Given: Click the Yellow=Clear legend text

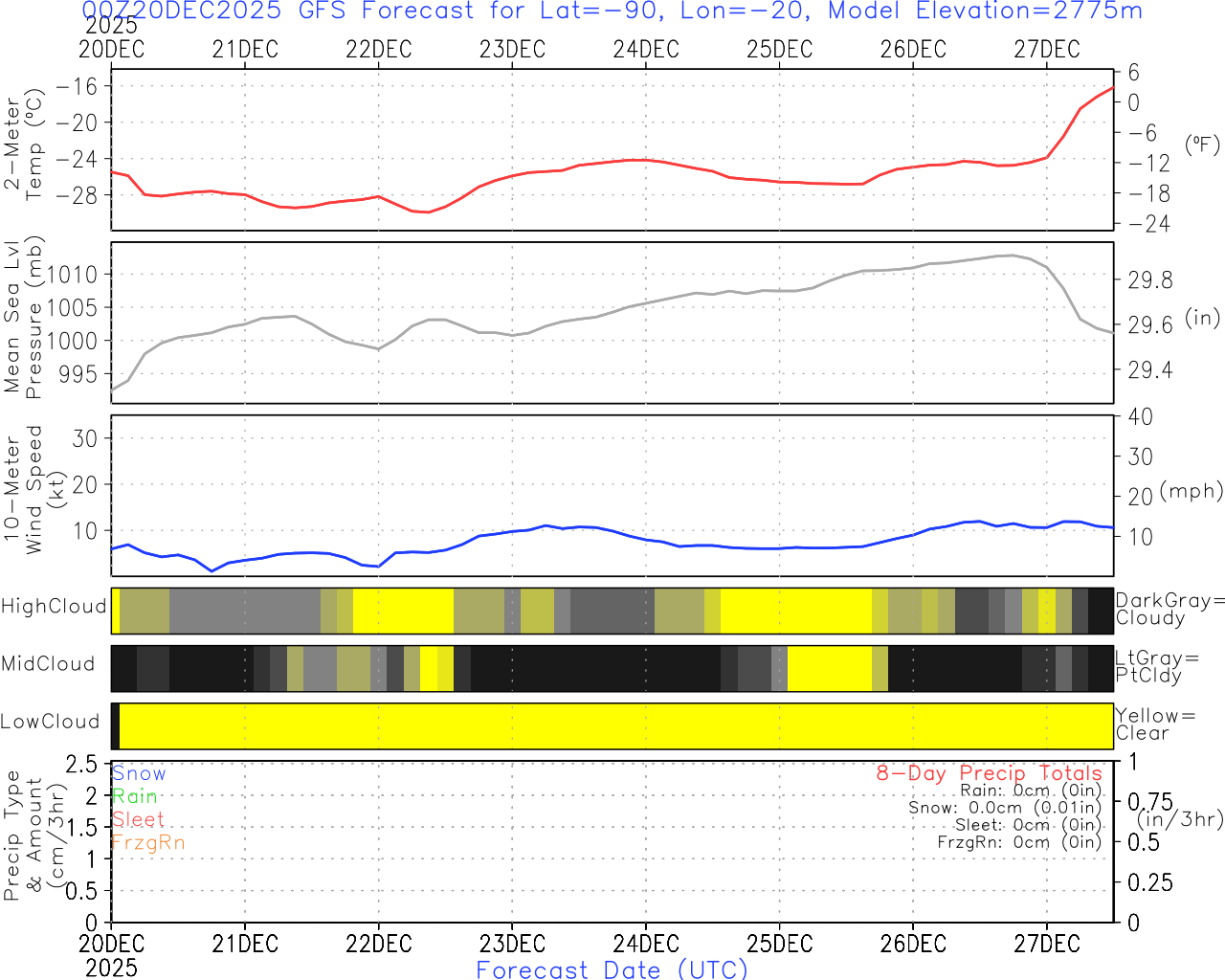Looking at the screenshot, I should 1155,724.
